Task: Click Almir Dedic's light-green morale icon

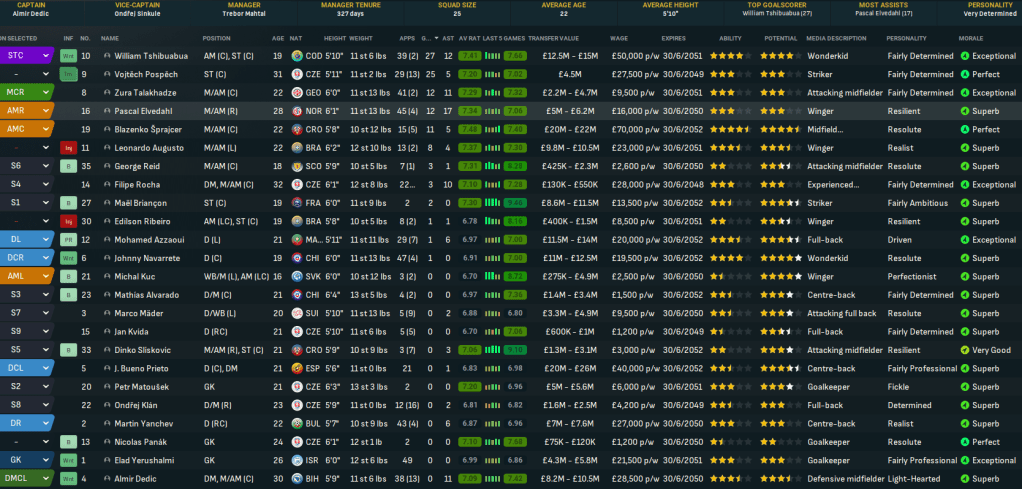Action: [x=965, y=479]
